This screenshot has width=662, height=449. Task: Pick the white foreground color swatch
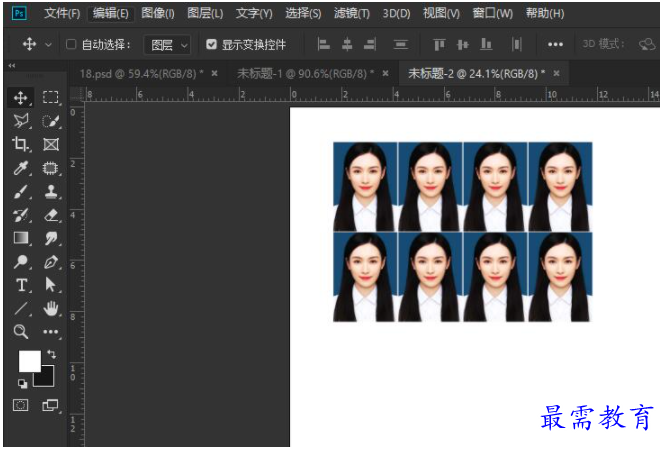[30, 361]
